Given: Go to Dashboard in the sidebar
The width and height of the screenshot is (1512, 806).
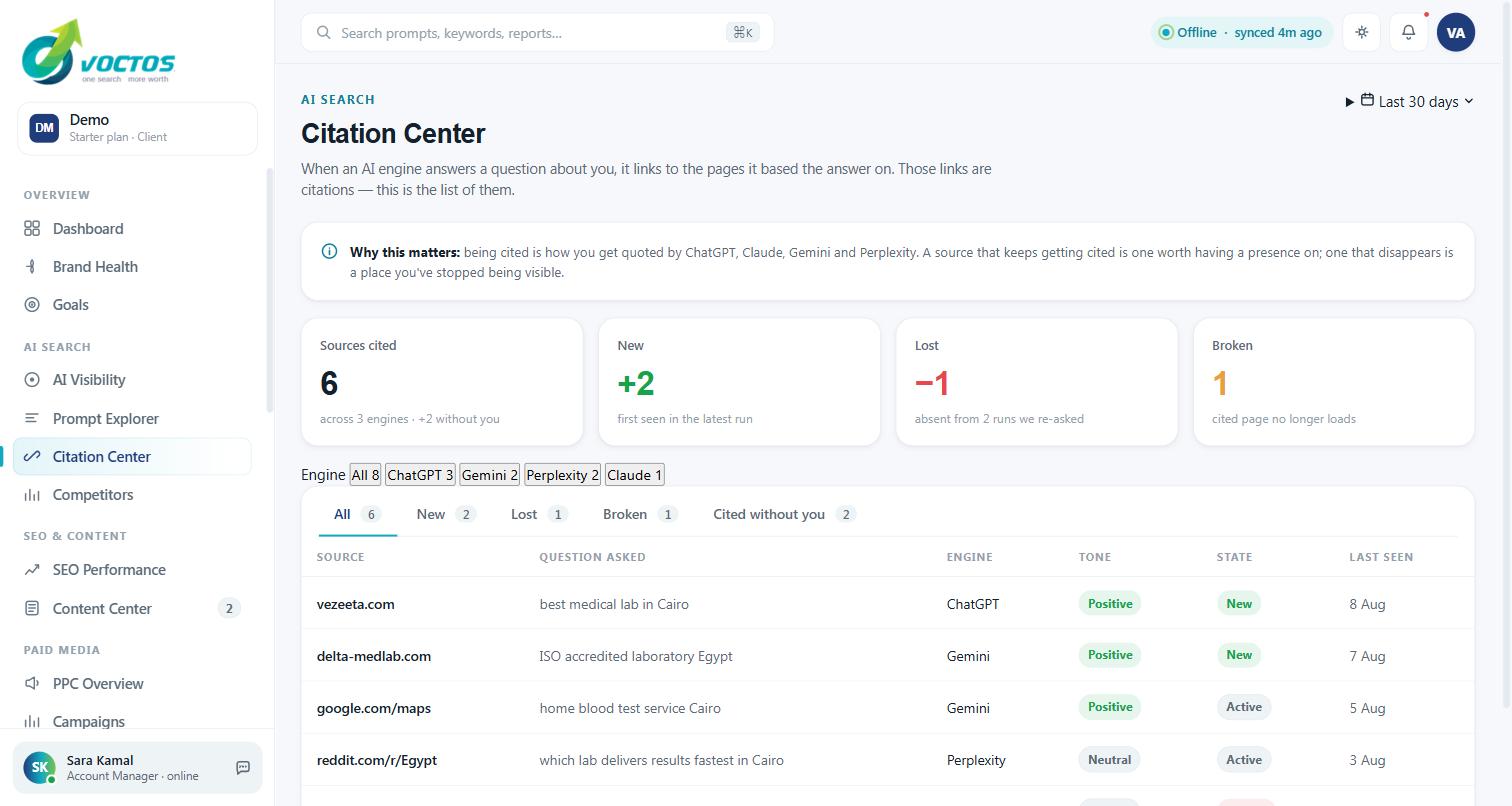Looking at the screenshot, I should click(132, 229).
